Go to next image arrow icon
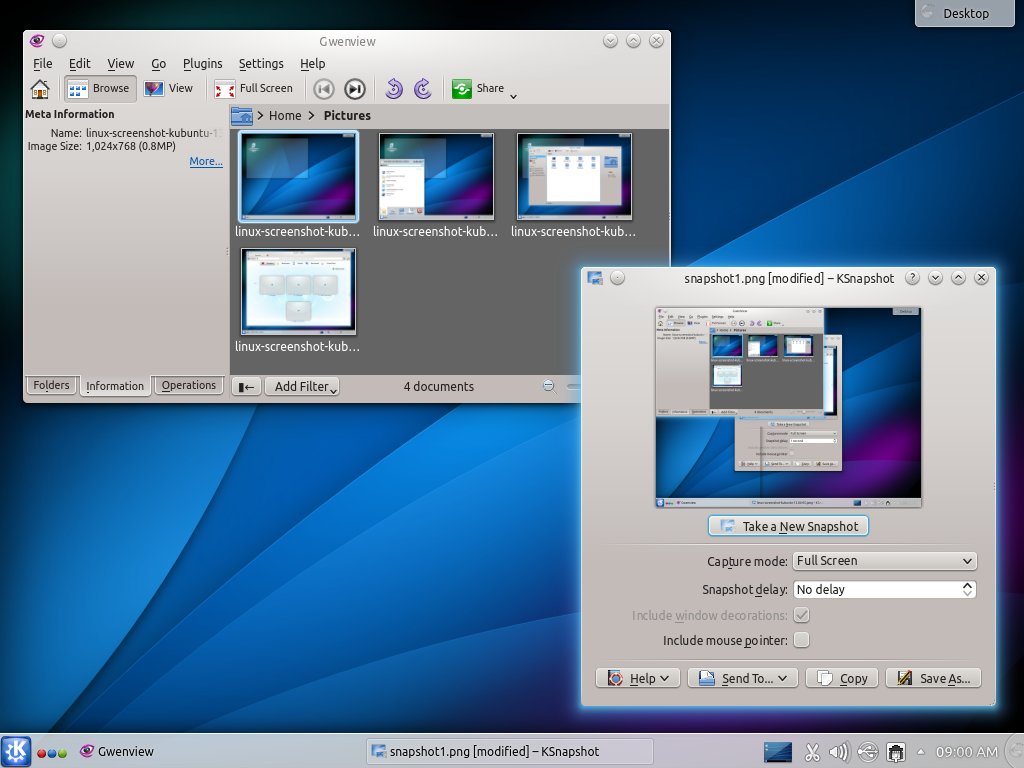Screen dimensions: 1024x768 point(355,89)
